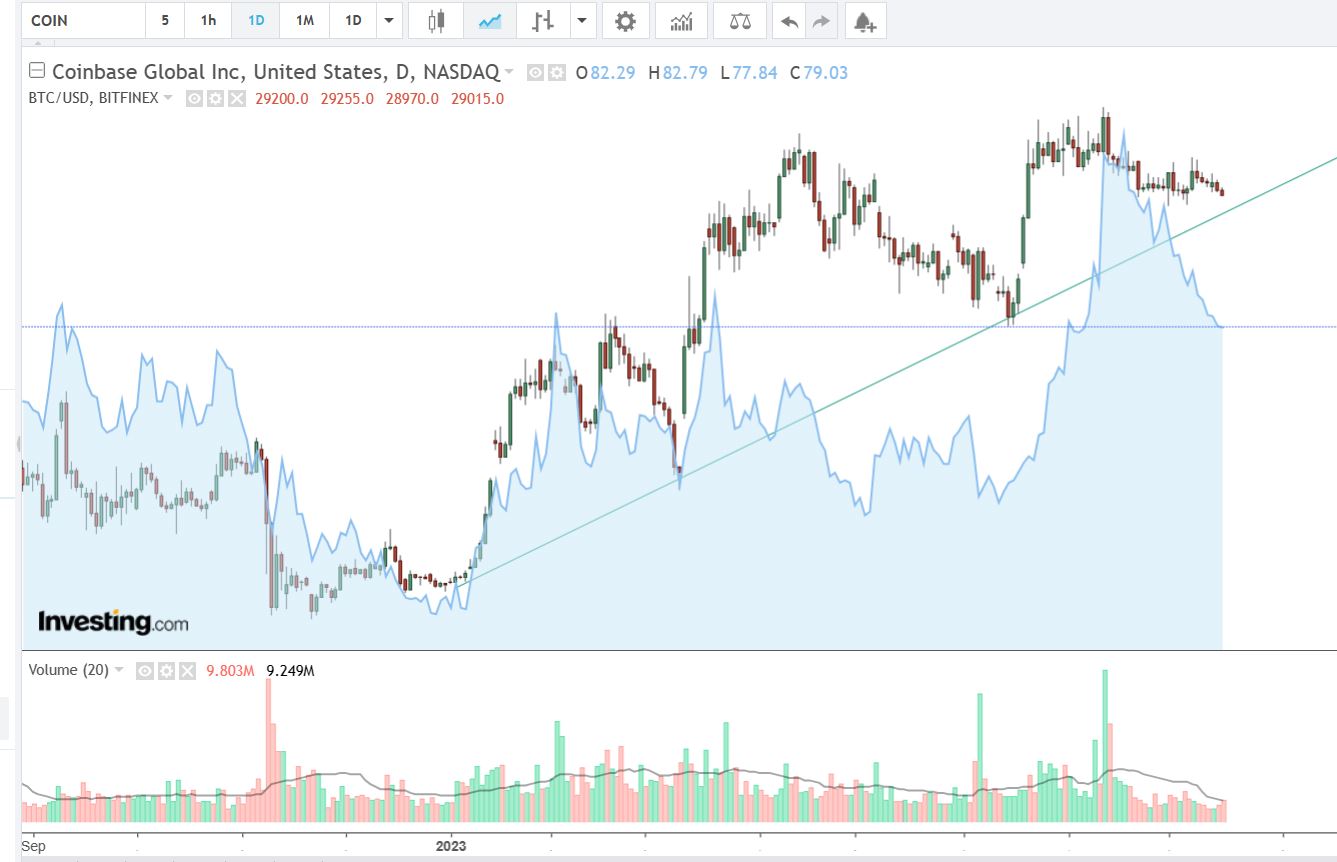
Task: Open Volume (20) legend dropdown arrow
Action: 120,670
